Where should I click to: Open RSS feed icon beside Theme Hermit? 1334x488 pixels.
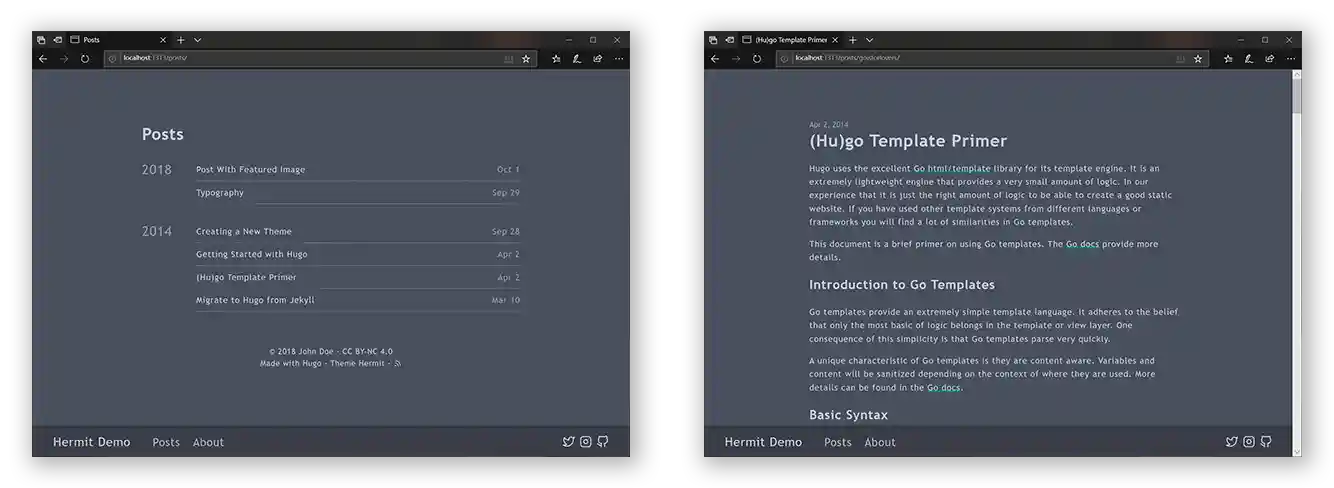398,363
